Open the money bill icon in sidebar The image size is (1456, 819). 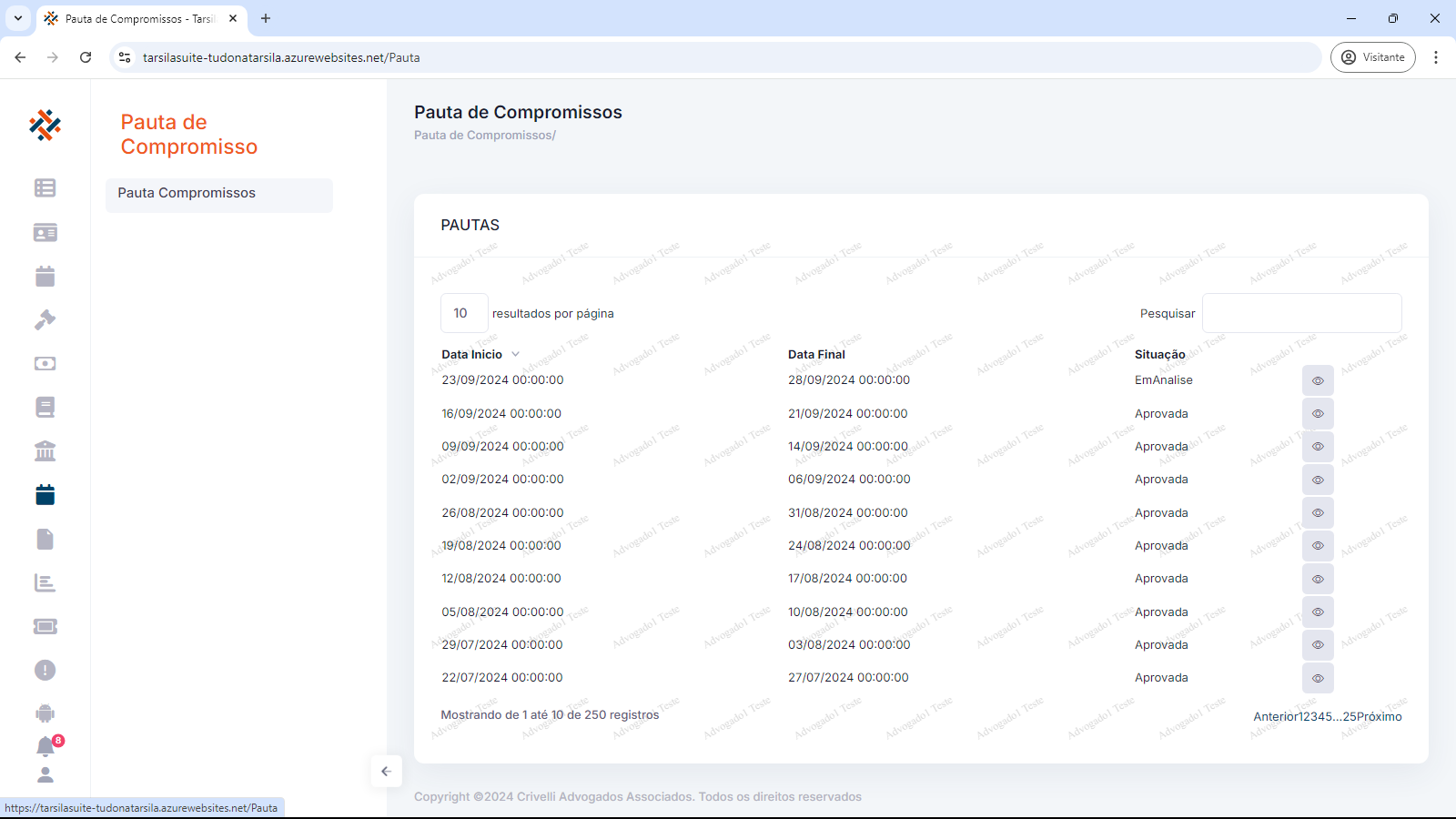(45, 363)
